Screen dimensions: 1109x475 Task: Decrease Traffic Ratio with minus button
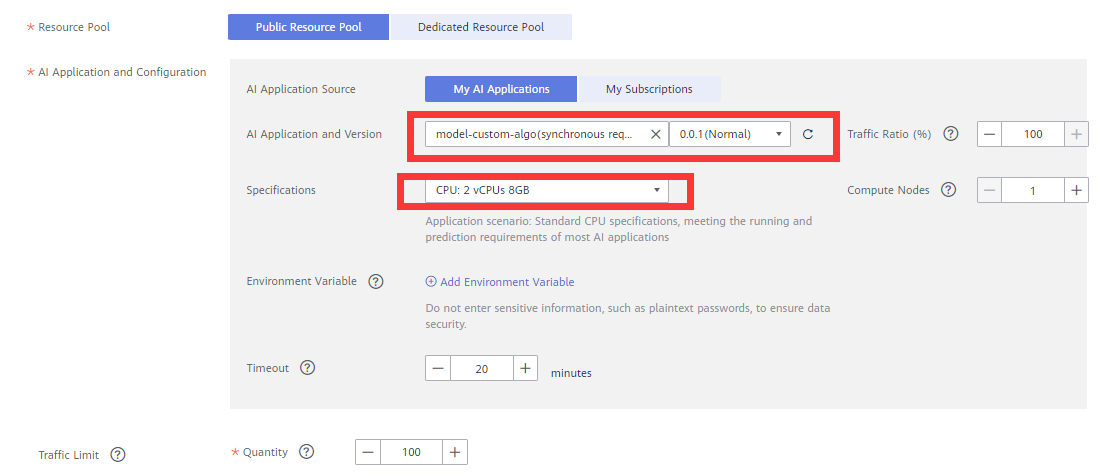[x=989, y=134]
